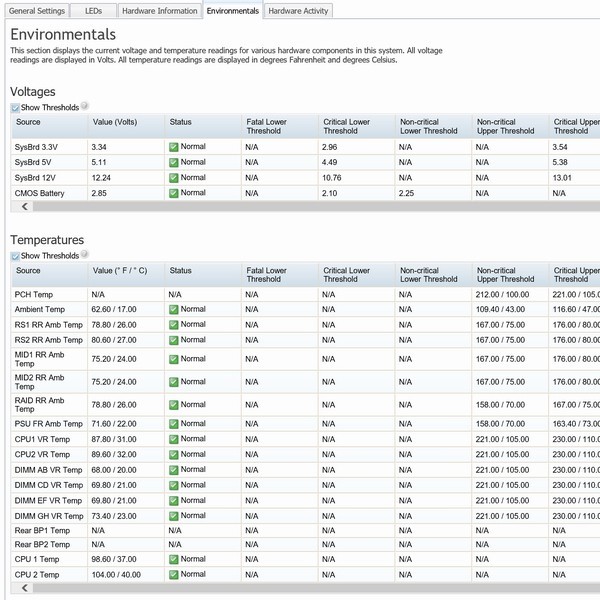The width and height of the screenshot is (600, 600).
Task: Click the CPU 2 Temp status icon
Action: pos(173,575)
